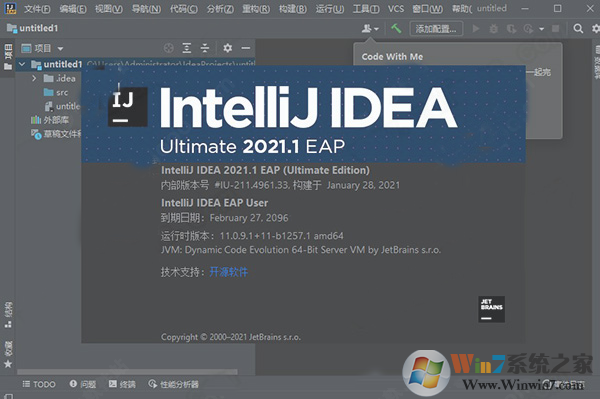Click the Stop square icon

click(556, 29)
